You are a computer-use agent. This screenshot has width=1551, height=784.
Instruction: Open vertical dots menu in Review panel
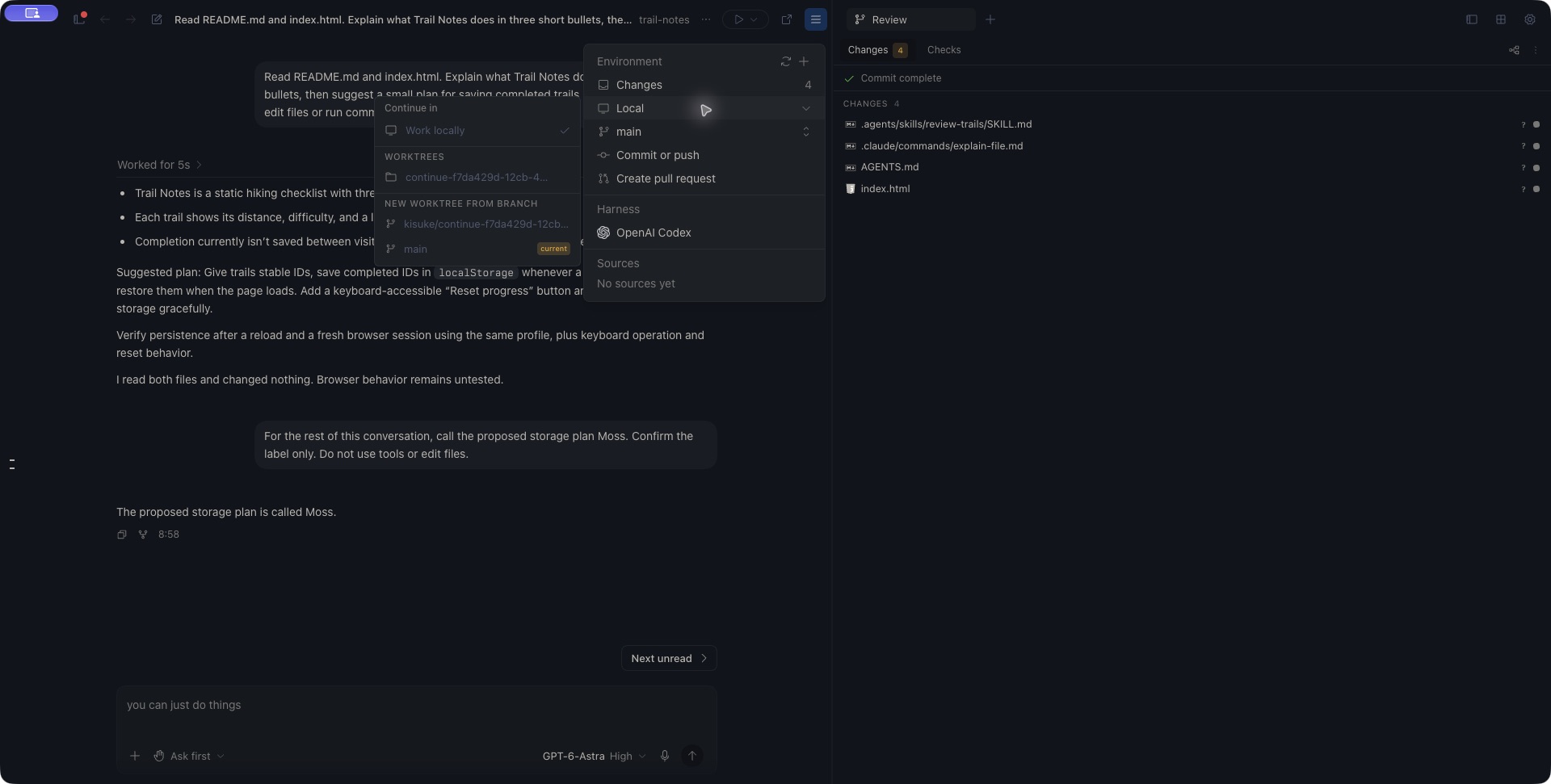coord(1536,50)
